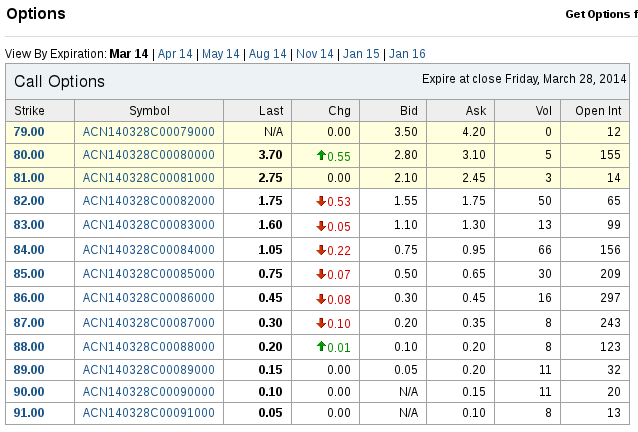Open strike price 79.00 link

[29, 132]
